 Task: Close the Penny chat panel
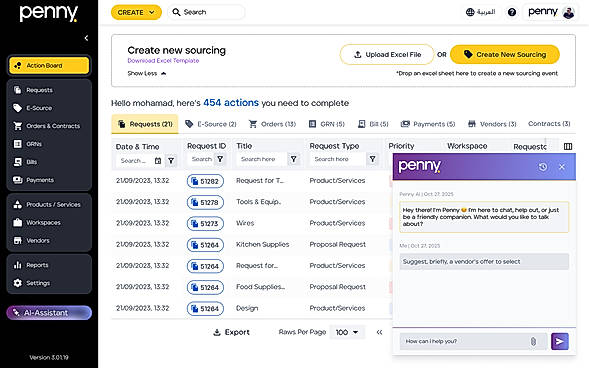coord(562,167)
